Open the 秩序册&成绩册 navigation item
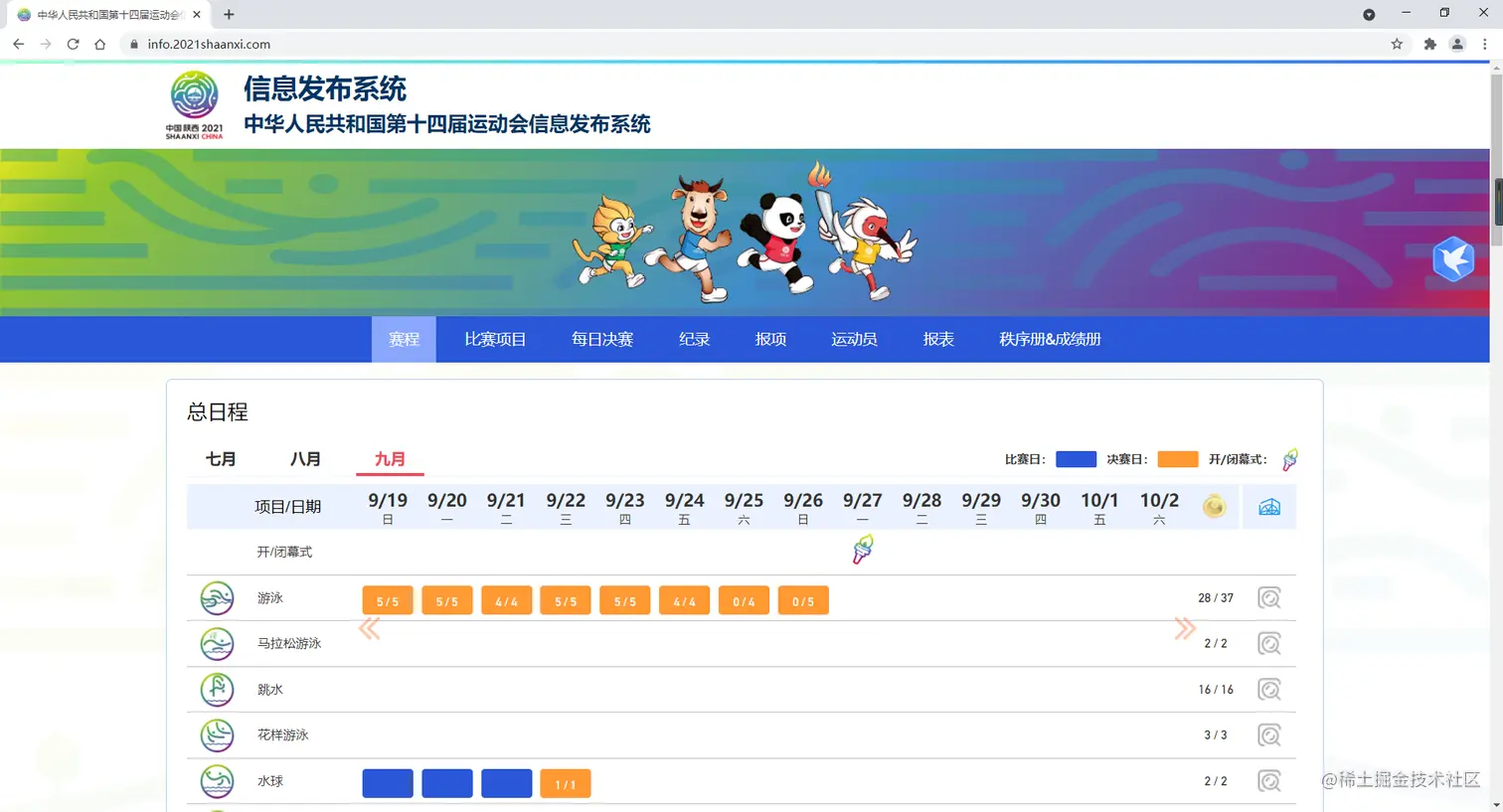1503x812 pixels. pyautogui.click(x=1050, y=339)
